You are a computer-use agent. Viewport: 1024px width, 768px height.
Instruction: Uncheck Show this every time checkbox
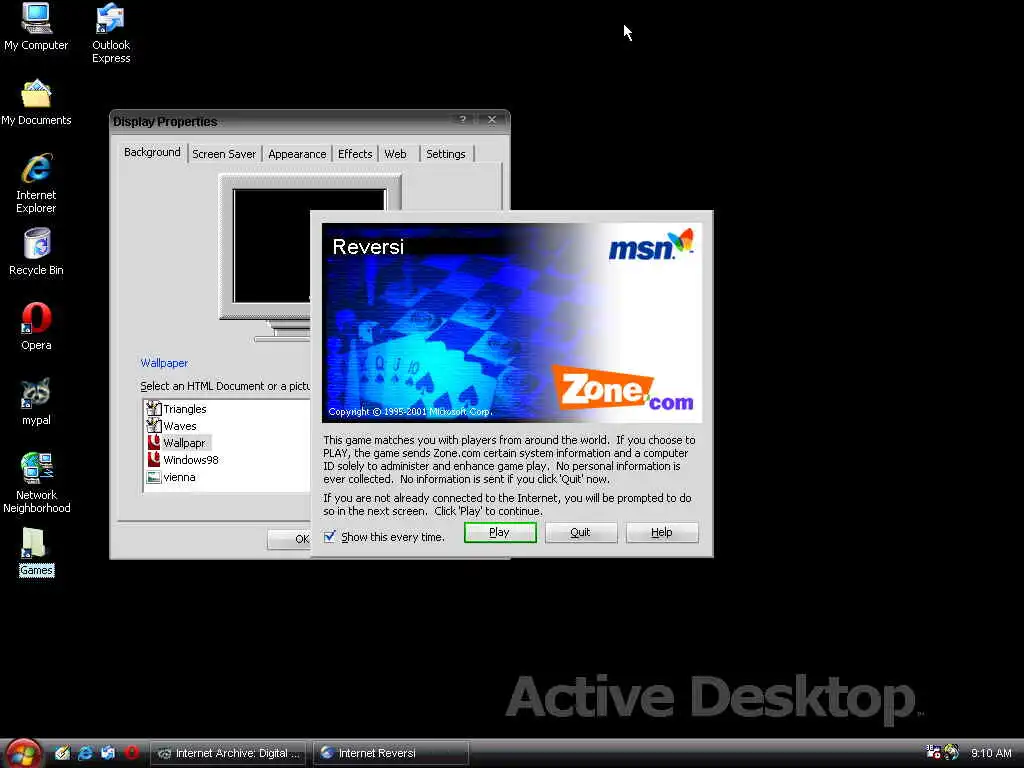click(x=330, y=537)
